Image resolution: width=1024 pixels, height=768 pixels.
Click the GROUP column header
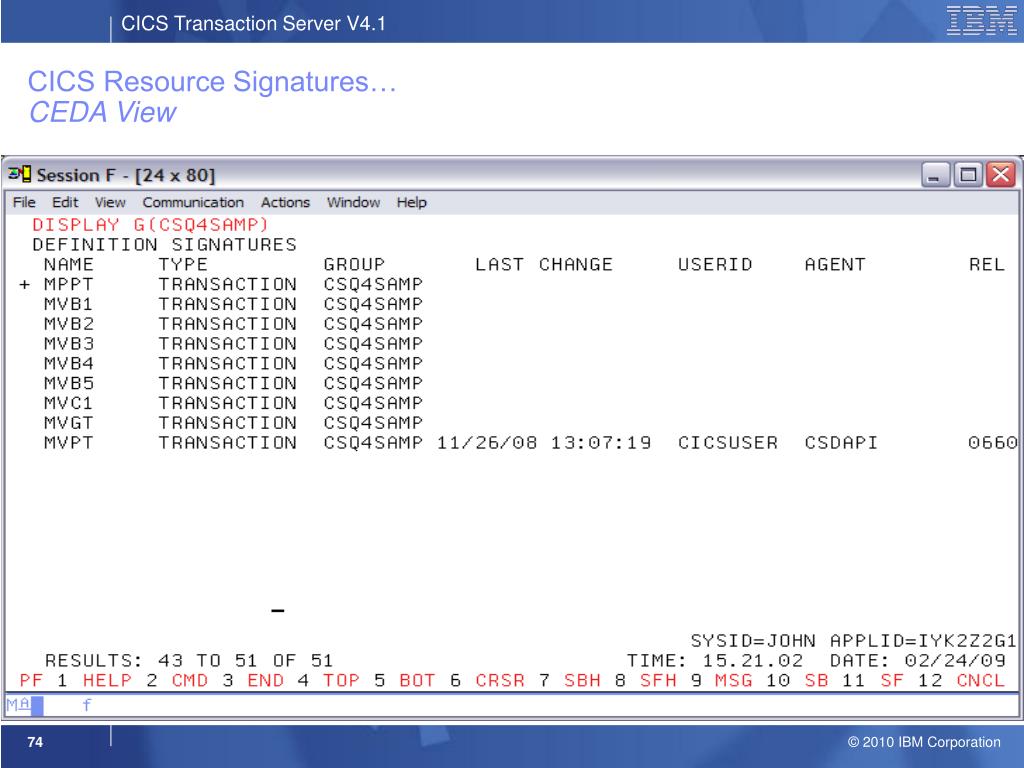pos(354,264)
